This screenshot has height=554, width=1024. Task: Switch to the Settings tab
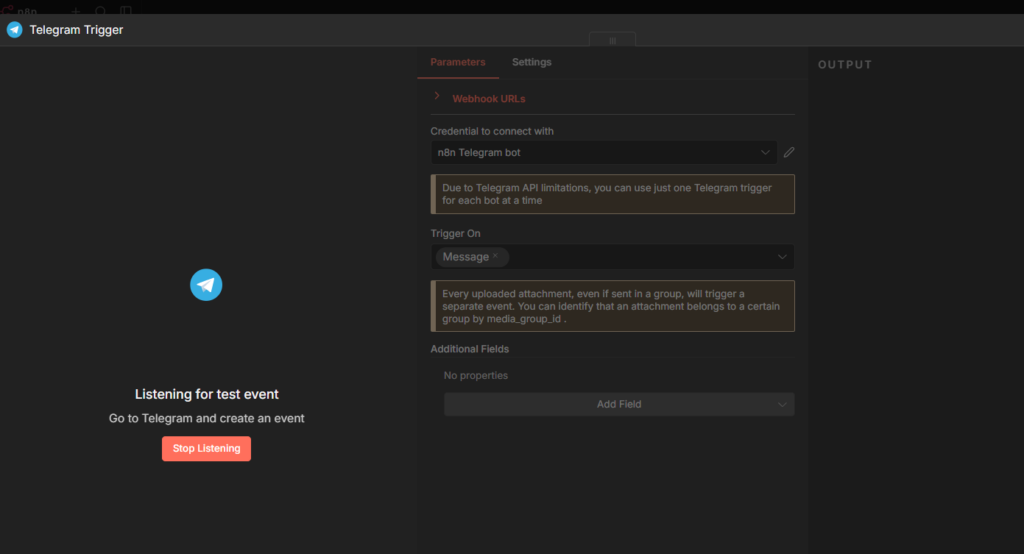click(532, 62)
